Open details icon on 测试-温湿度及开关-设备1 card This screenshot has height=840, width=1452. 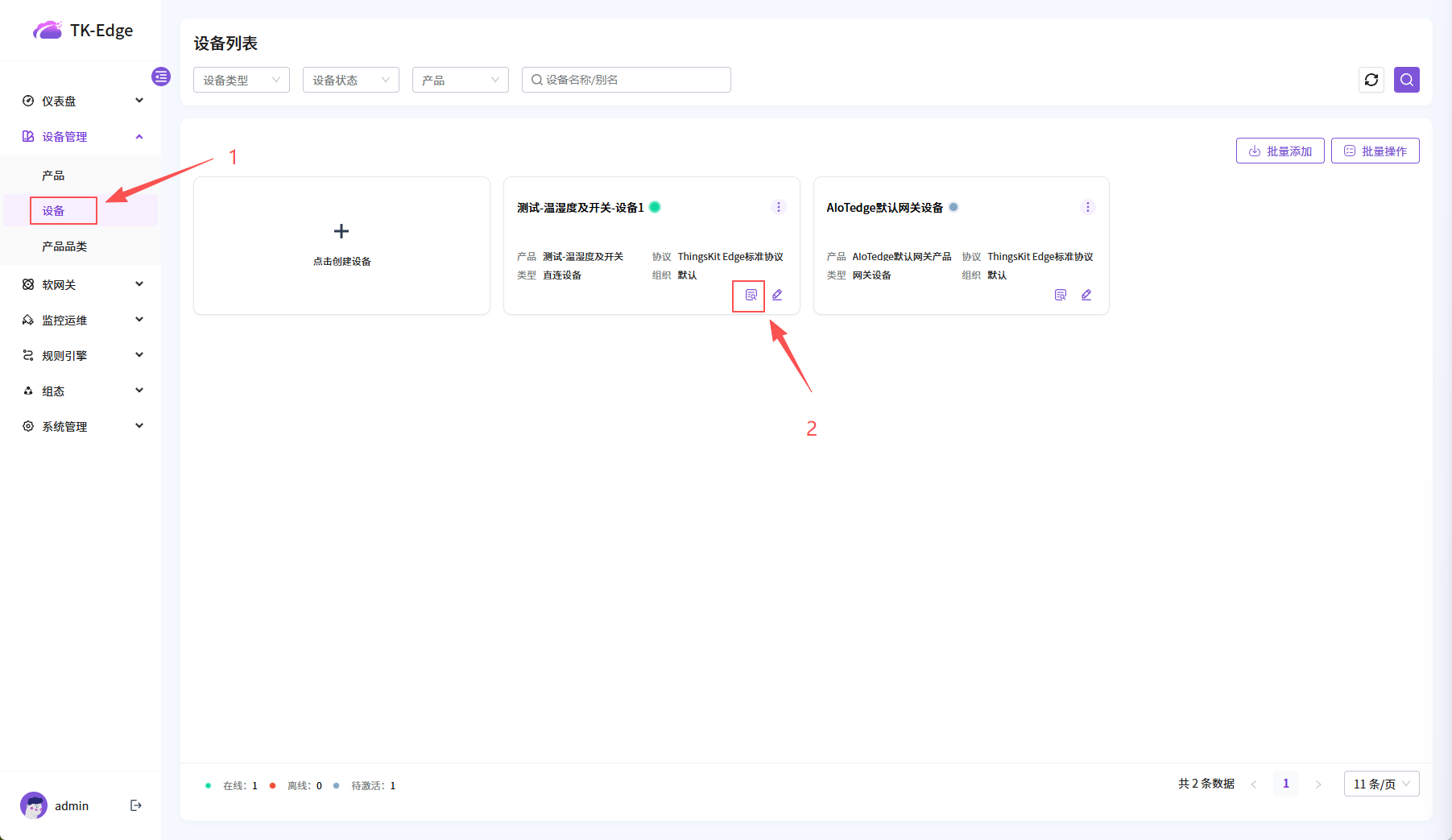751,295
